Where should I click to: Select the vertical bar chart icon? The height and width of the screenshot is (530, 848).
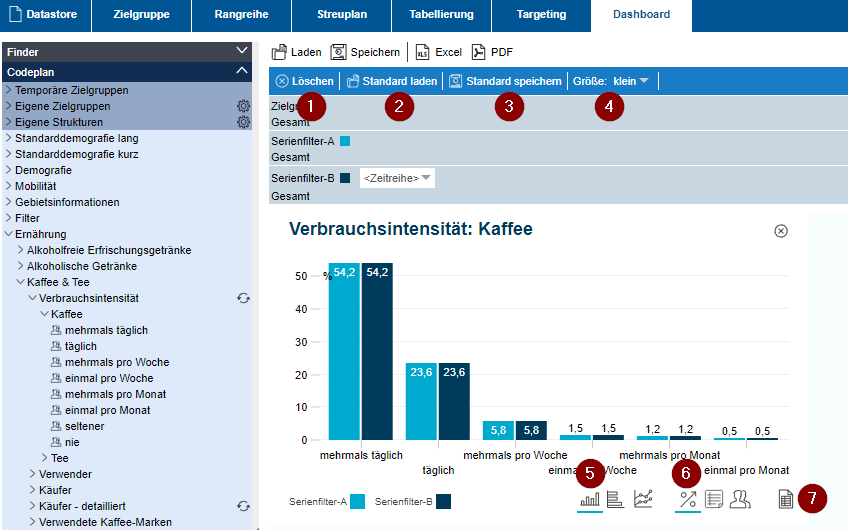590,499
